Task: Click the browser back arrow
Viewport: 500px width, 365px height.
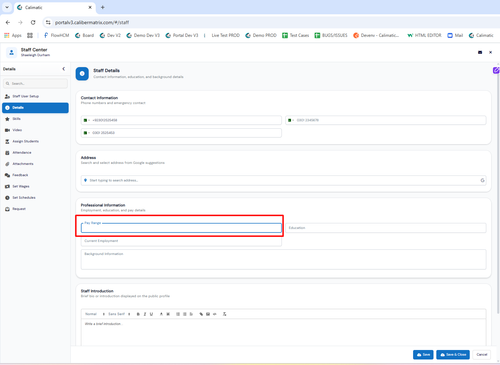Action: click(8, 22)
